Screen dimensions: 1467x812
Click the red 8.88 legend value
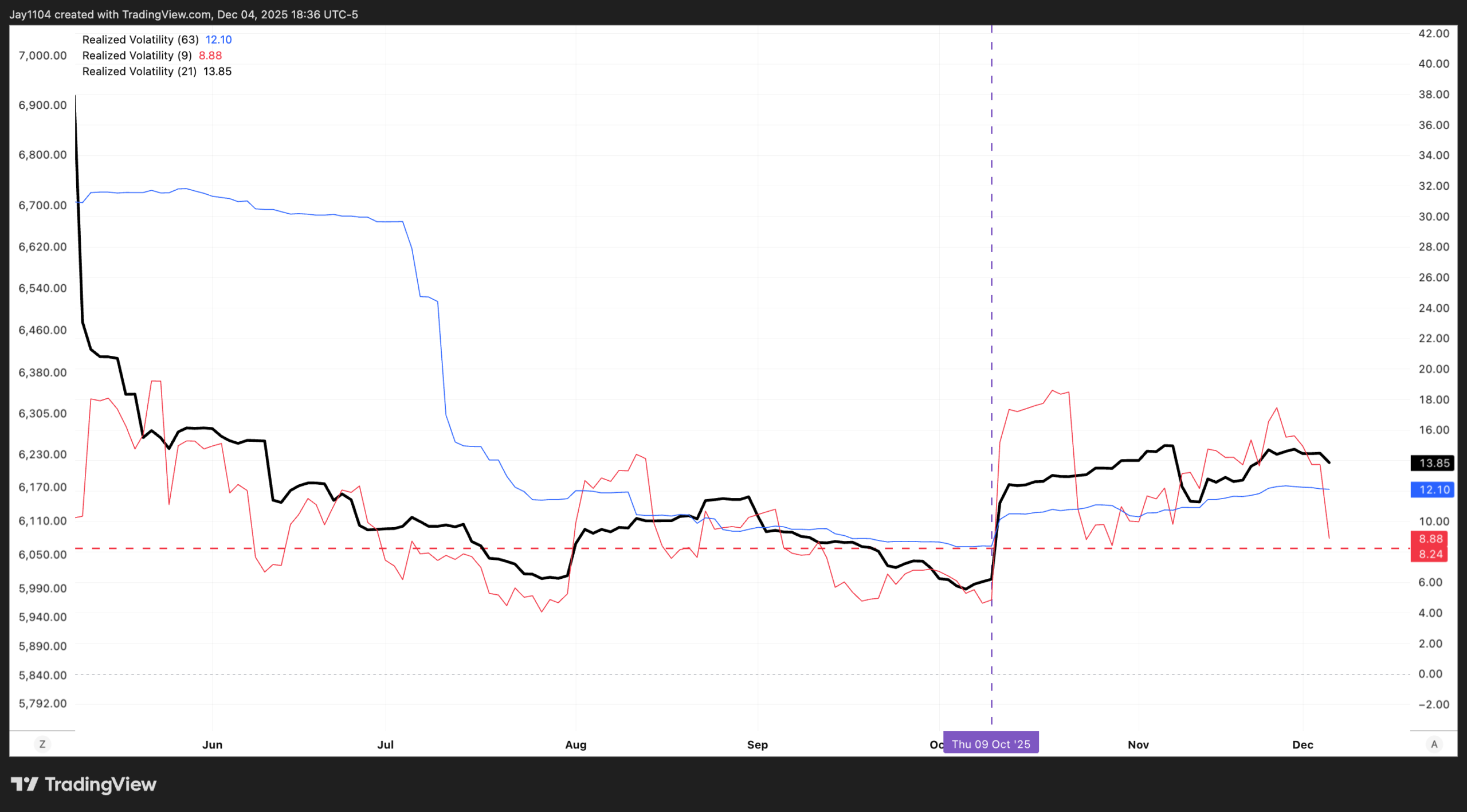210,56
